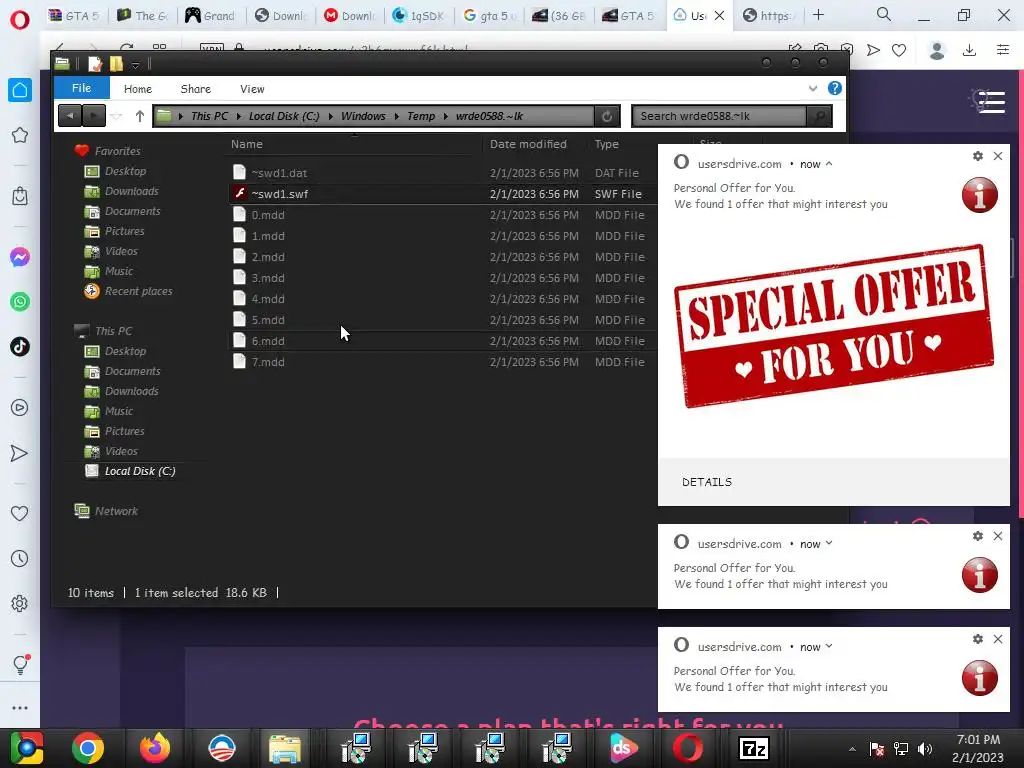
Task: Open shopping bag icon in Opera sidebar
Action: click(20, 195)
